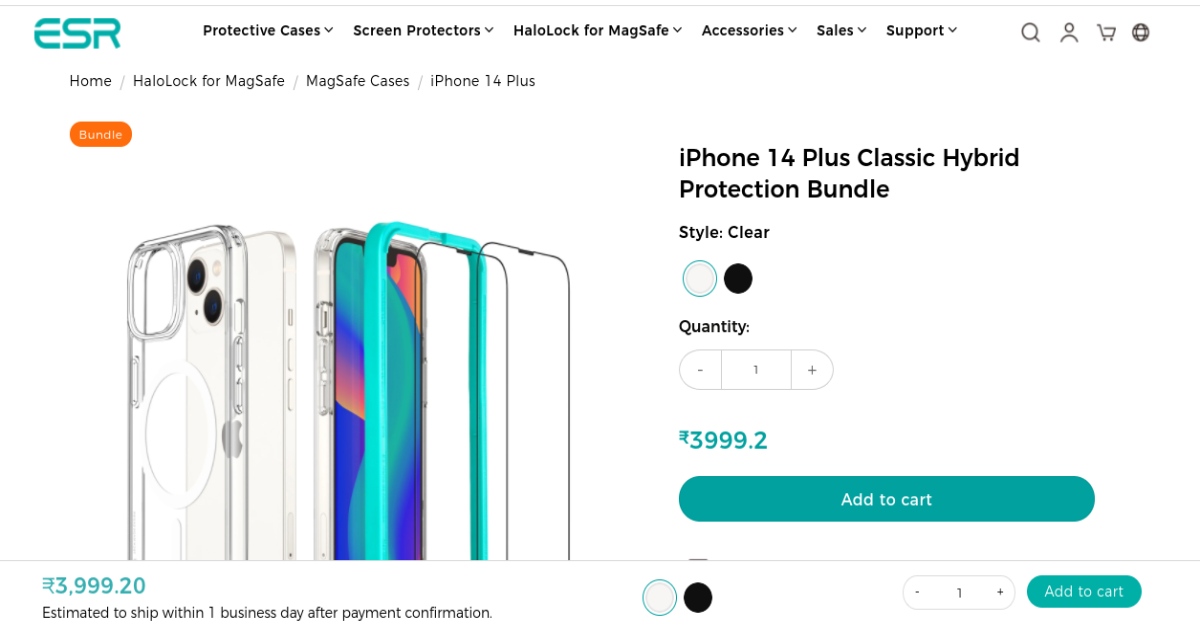View the shopping cart icon

tap(1106, 32)
